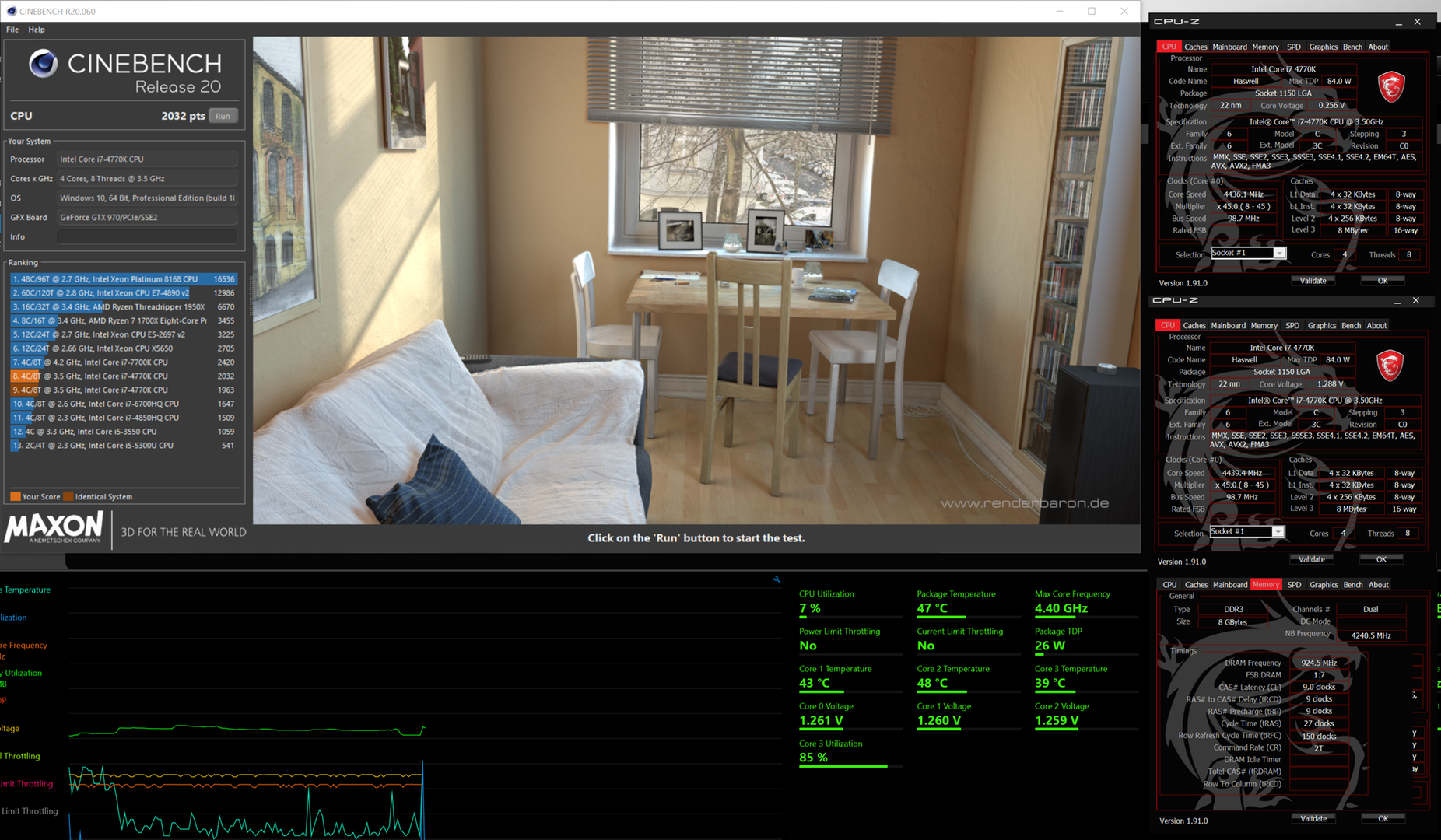Click the Power Limit Throttling No value

click(808, 646)
